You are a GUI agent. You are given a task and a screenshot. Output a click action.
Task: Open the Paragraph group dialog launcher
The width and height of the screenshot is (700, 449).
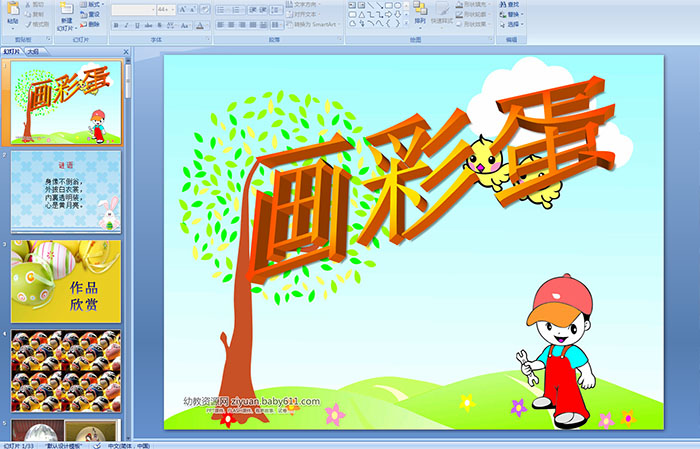click(340, 40)
